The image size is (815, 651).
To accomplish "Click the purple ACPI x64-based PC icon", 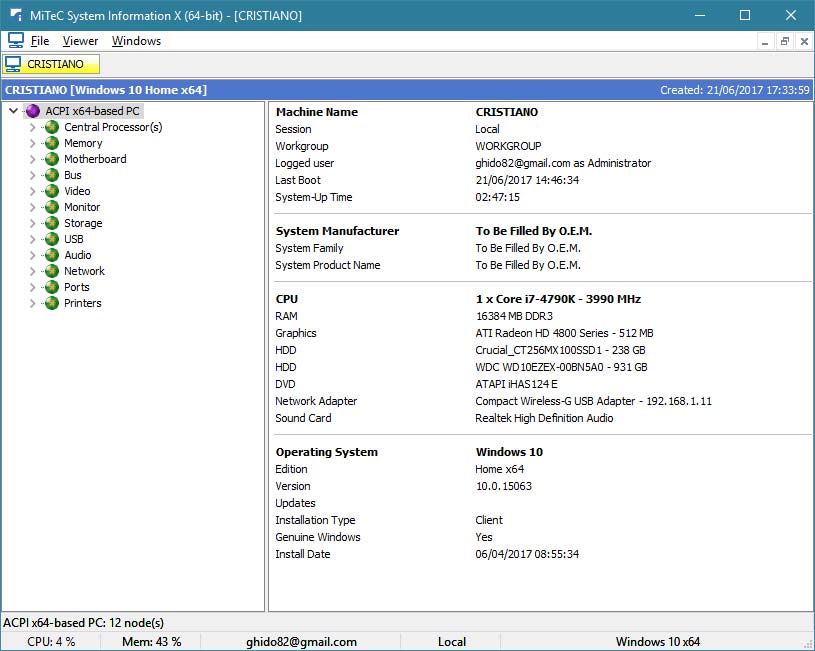I will tap(33, 111).
